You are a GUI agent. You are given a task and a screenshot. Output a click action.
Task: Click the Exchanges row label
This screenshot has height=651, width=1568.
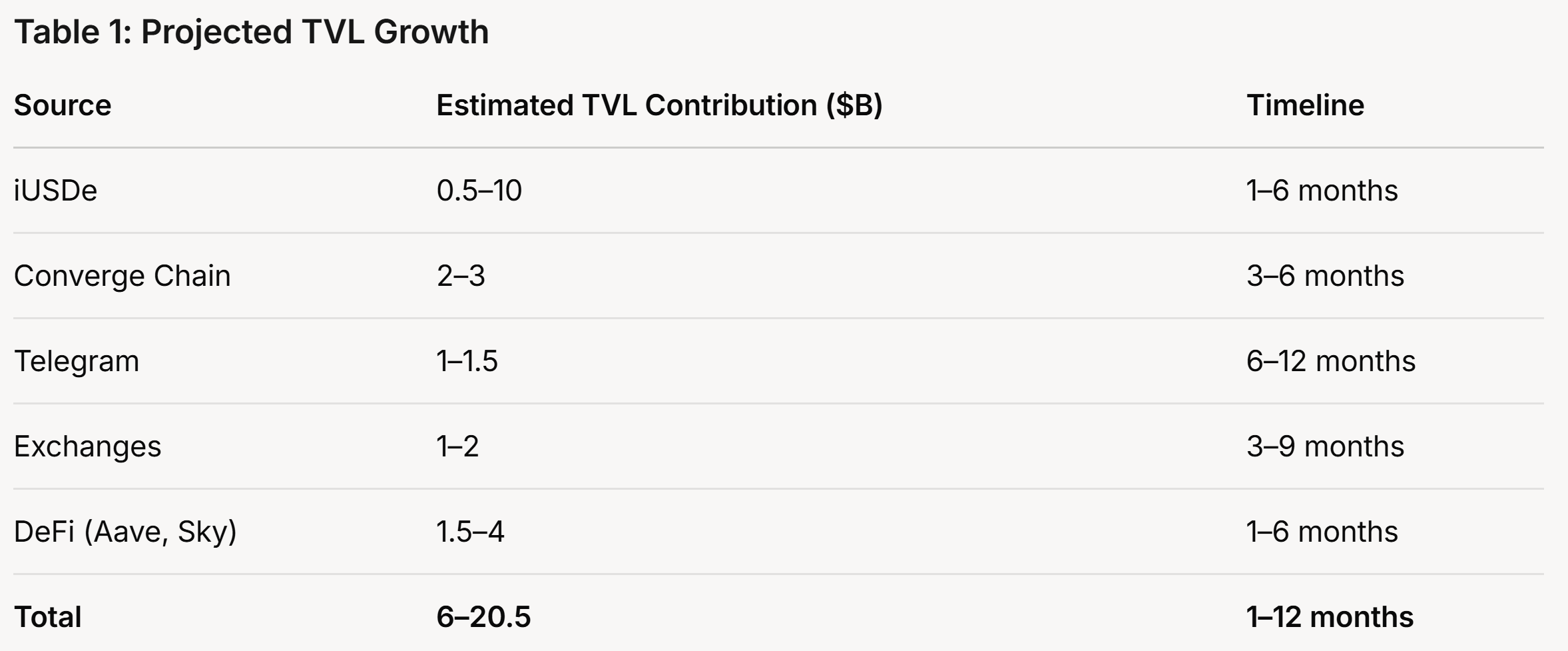(x=87, y=446)
